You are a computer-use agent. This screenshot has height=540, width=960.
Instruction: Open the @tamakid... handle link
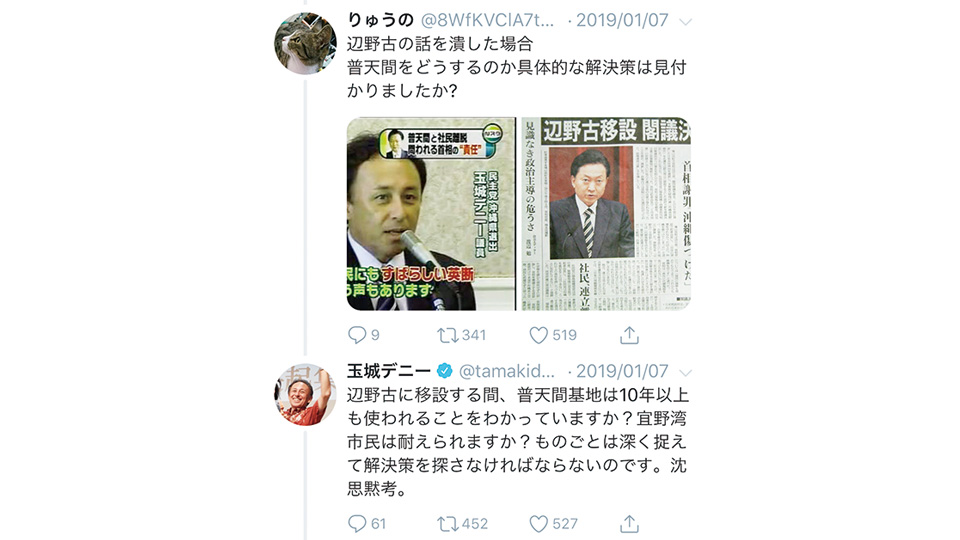coord(507,371)
